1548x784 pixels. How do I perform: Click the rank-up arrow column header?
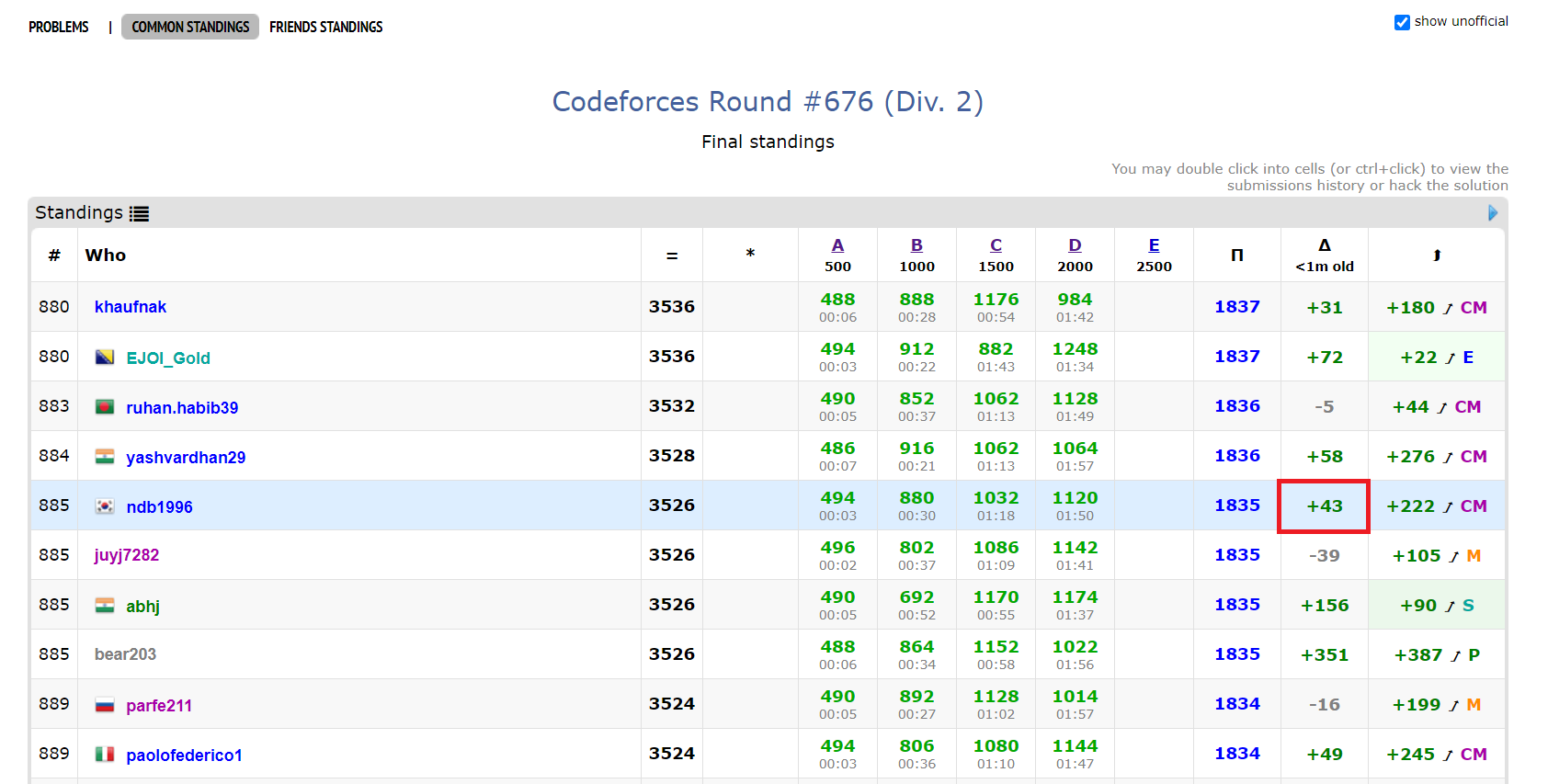[x=1437, y=256]
